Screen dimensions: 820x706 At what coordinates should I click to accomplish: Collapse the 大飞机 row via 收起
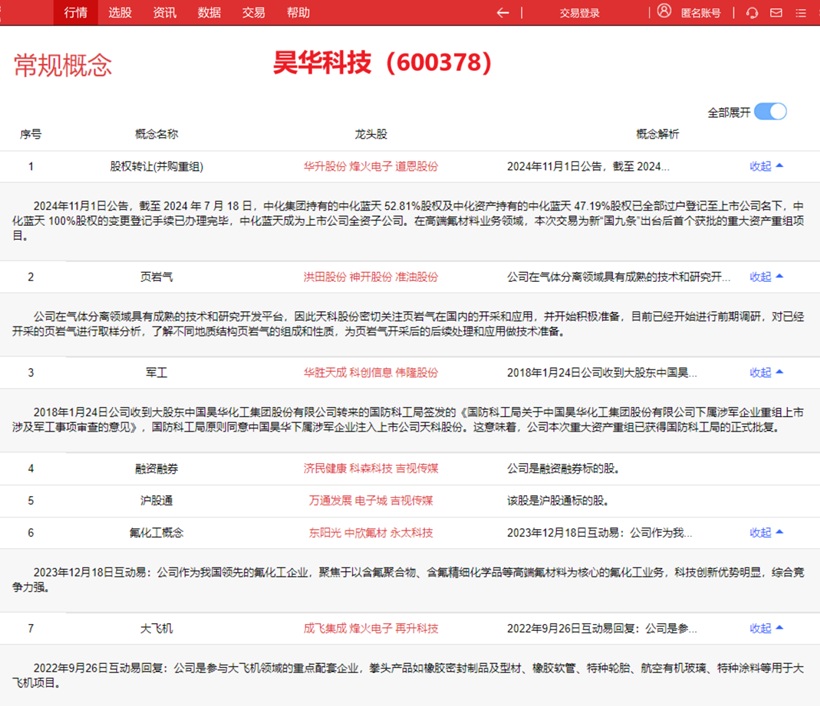click(766, 628)
